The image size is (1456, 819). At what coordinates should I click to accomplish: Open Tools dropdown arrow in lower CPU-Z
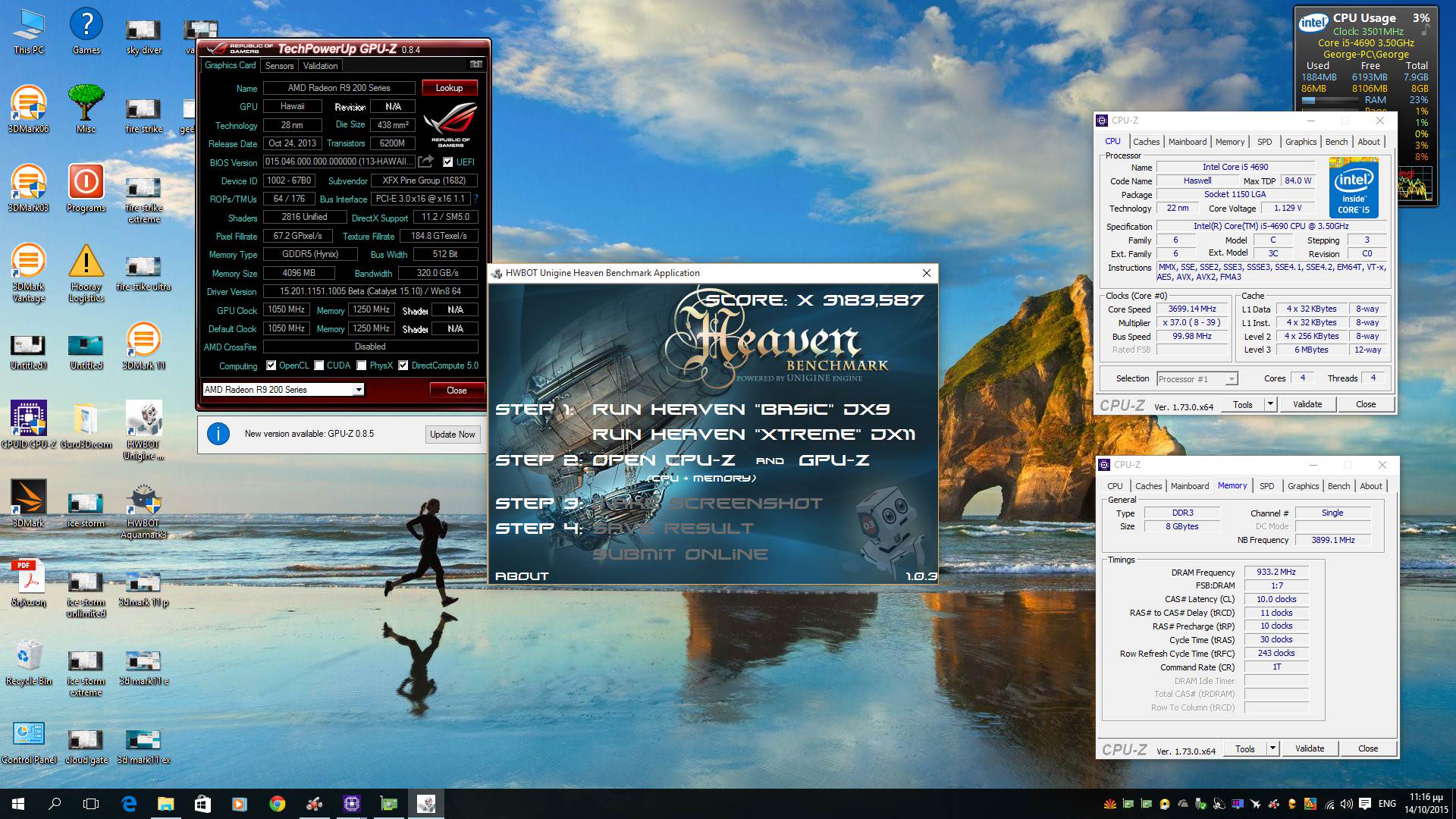point(1272,748)
